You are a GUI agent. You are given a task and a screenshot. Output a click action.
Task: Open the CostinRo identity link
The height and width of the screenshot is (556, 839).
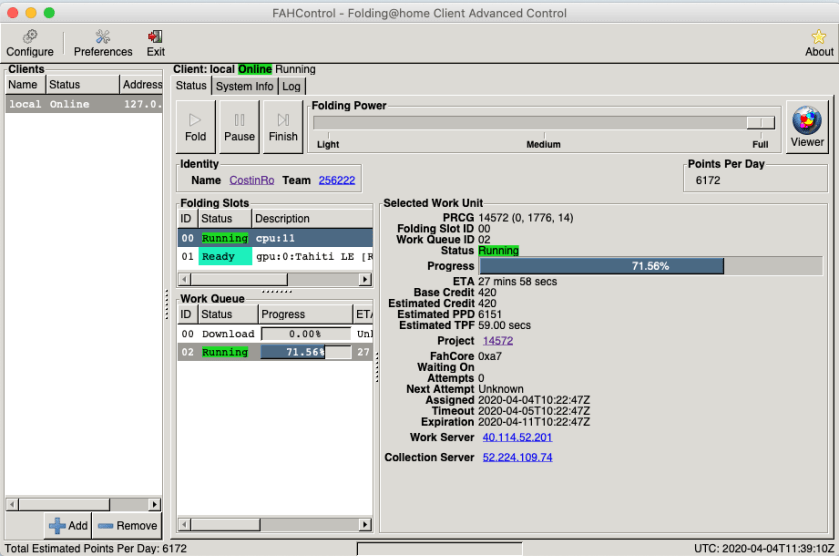click(x=252, y=180)
